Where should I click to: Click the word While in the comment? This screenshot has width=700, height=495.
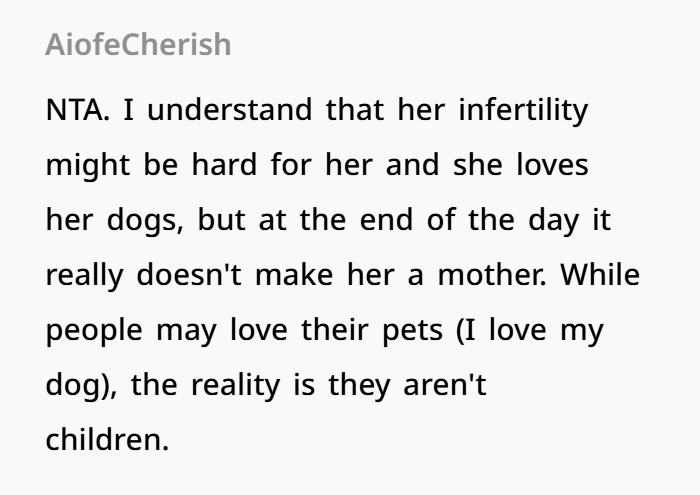[x=600, y=275]
